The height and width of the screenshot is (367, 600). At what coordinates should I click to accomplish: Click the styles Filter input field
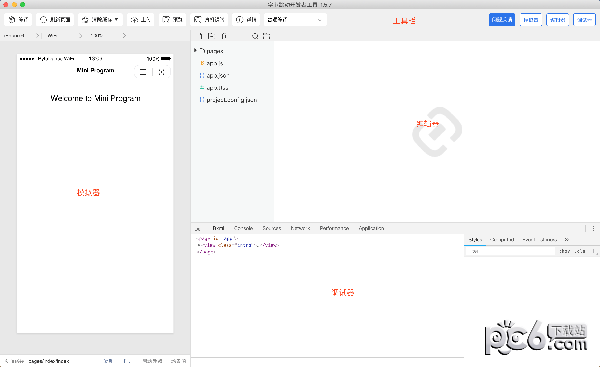(x=510, y=251)
